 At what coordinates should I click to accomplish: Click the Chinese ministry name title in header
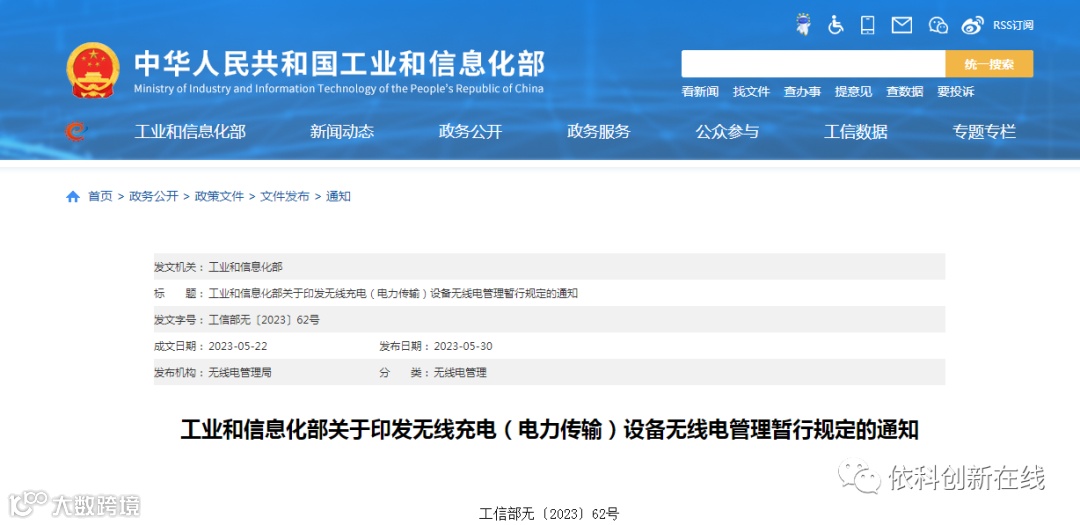pos(339,63)
